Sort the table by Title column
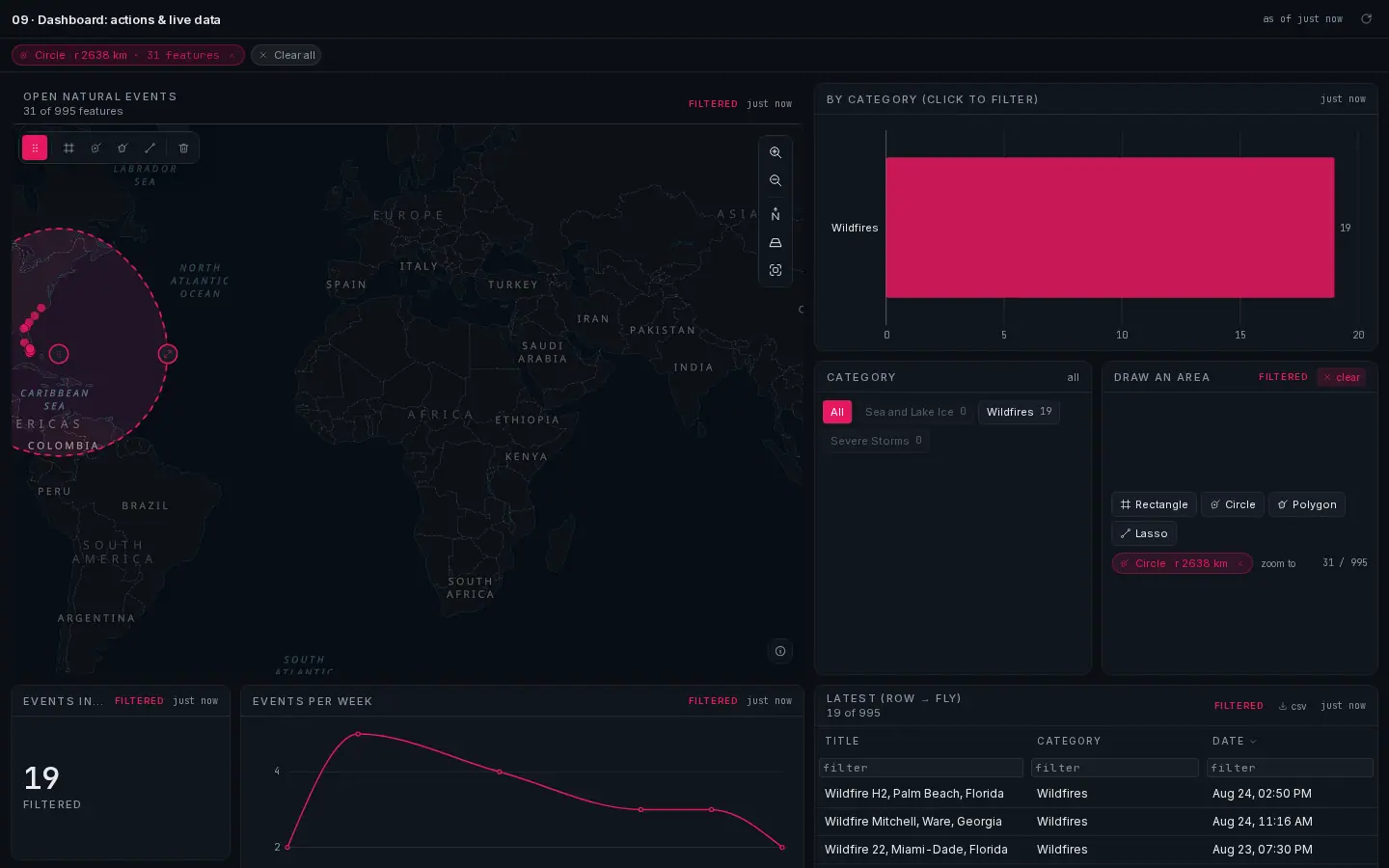The height and width of the screenshot is (868, 1389). click(842, 741)
